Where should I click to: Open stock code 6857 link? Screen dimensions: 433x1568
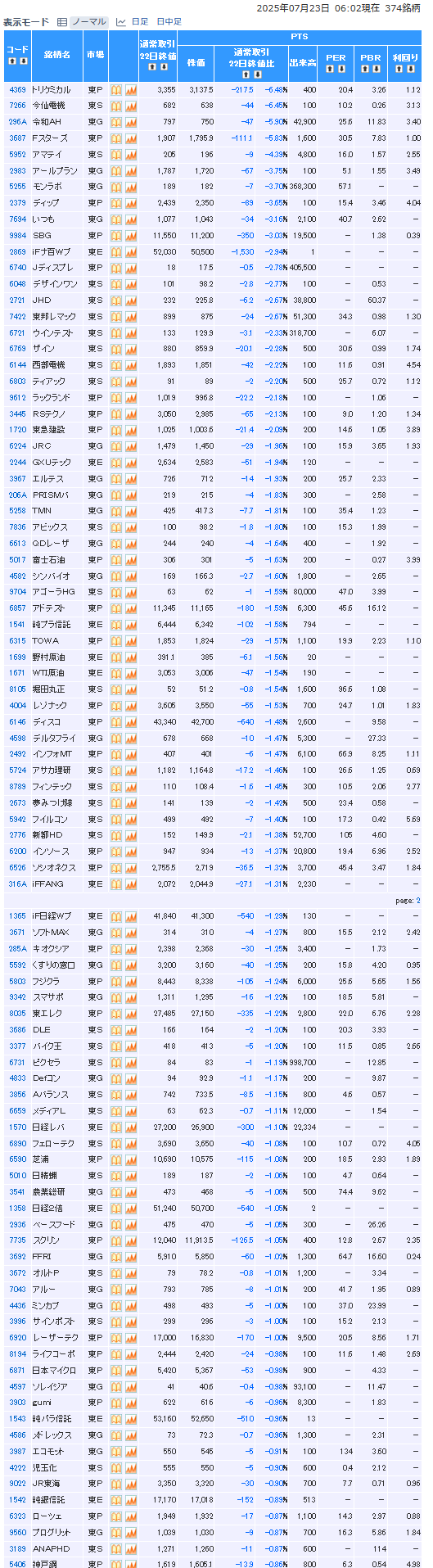point(17,608)
